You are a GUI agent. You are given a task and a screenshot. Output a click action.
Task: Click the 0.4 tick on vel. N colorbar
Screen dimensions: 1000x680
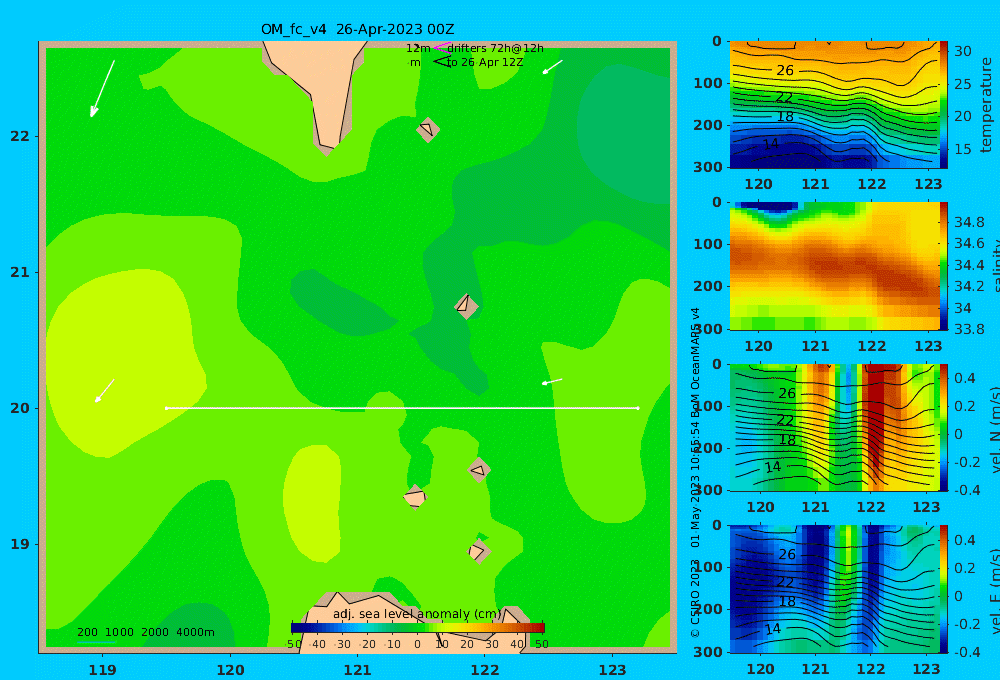click(x=965, y=378)
